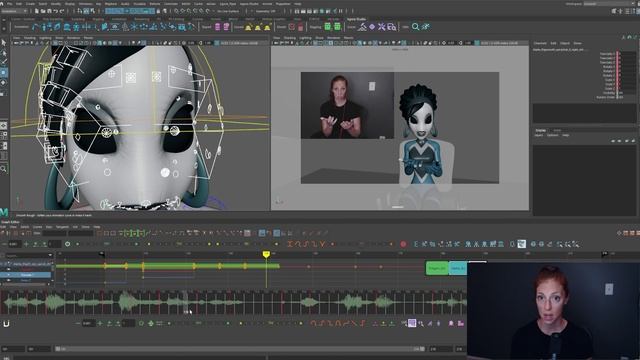Click the range slider bar at bottom
This screenshot has width=640, height=360.
(x=240, y=349)
